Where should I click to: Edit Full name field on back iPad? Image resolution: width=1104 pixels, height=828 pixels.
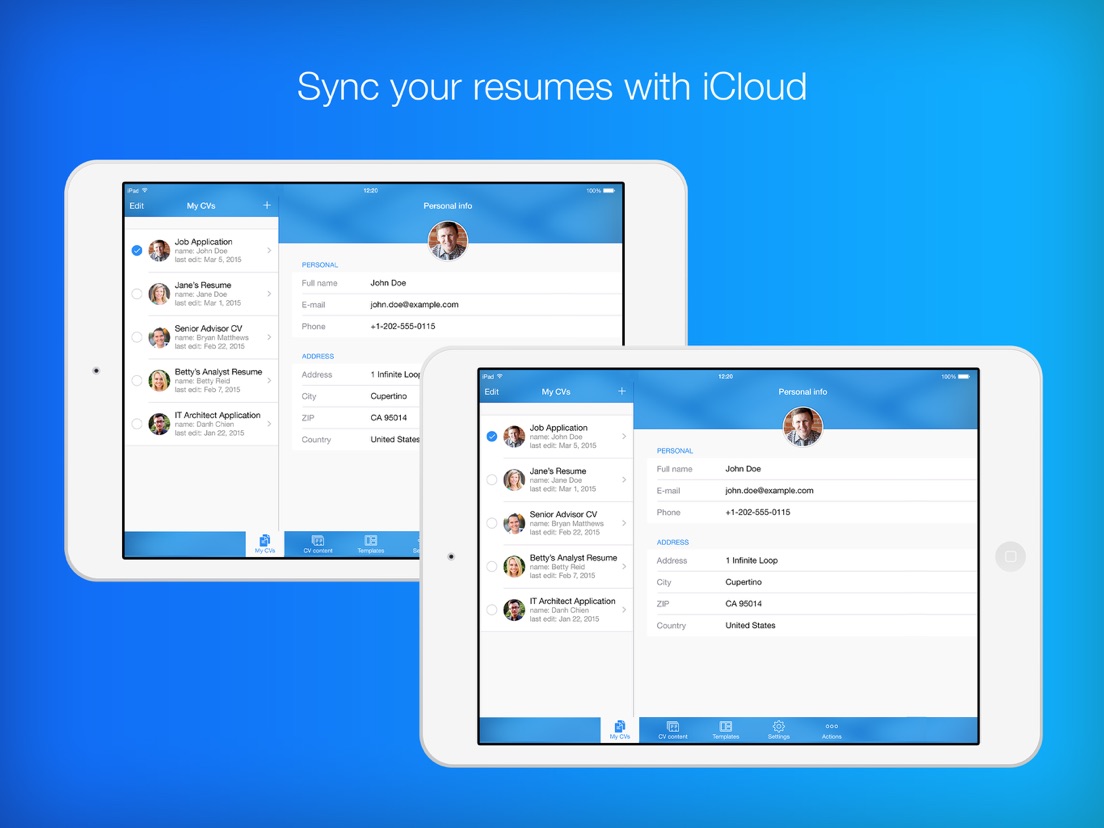pyautogui.click(x=457, y=283)
